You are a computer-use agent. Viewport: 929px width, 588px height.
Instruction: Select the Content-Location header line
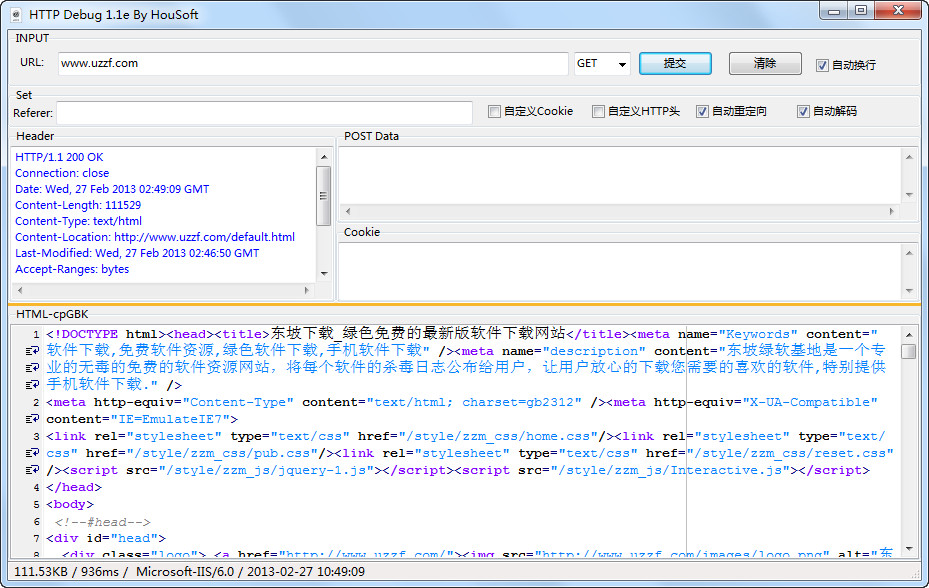[x=155, y=237]
